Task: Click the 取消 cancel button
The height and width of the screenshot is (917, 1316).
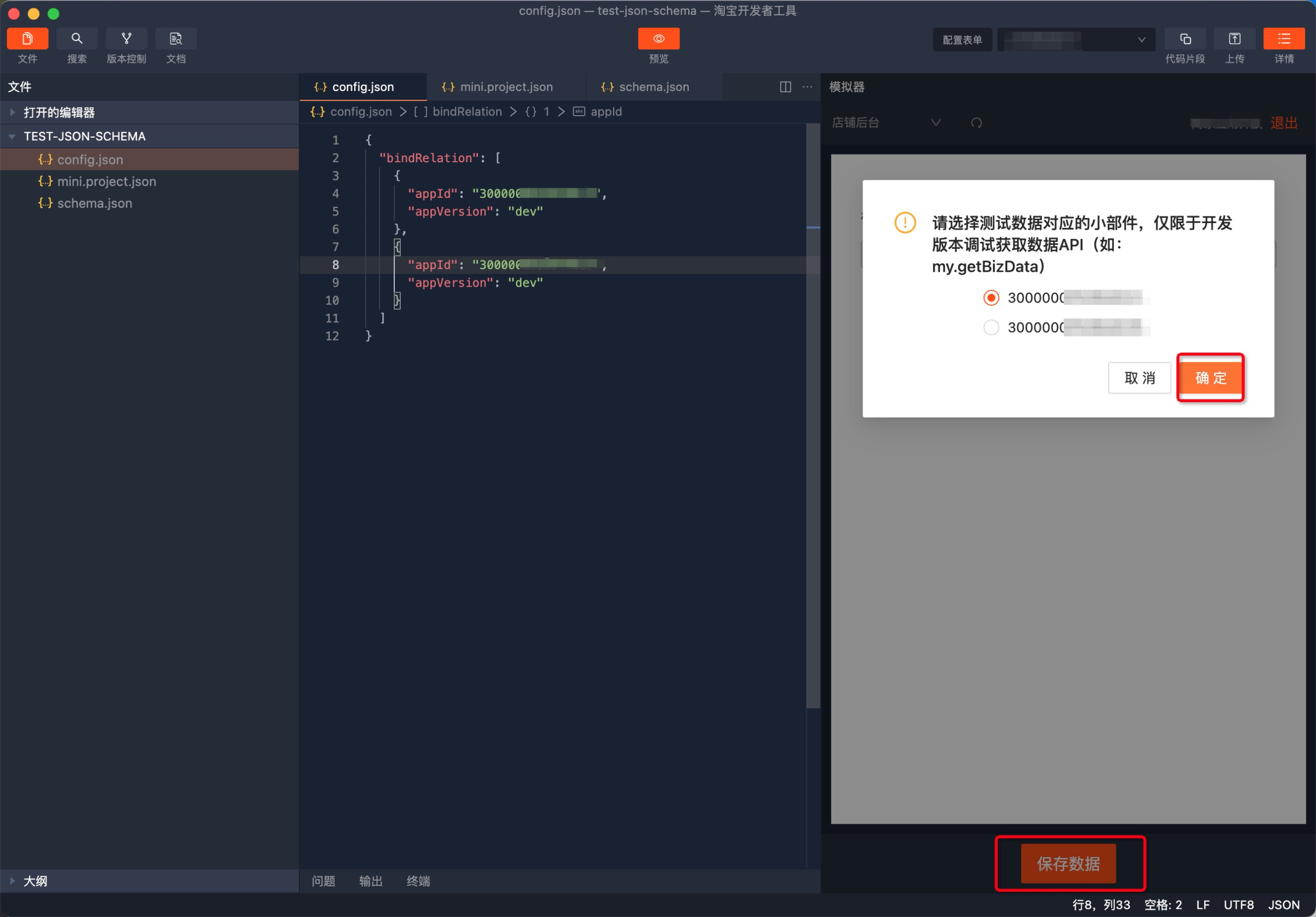Action: [1139, 378]
